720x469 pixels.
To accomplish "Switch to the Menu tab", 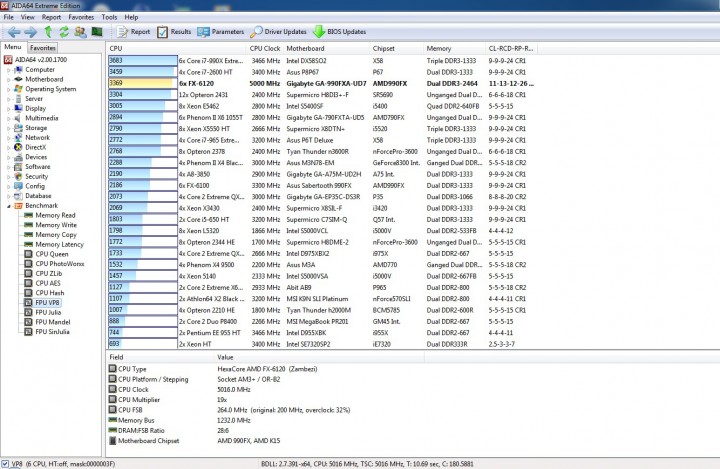I will coord(13,47).
